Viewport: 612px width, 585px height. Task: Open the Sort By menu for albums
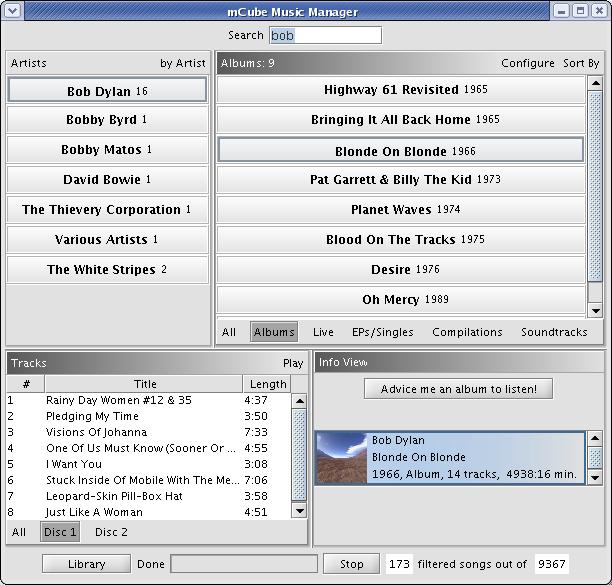click(x=581, y=63)
